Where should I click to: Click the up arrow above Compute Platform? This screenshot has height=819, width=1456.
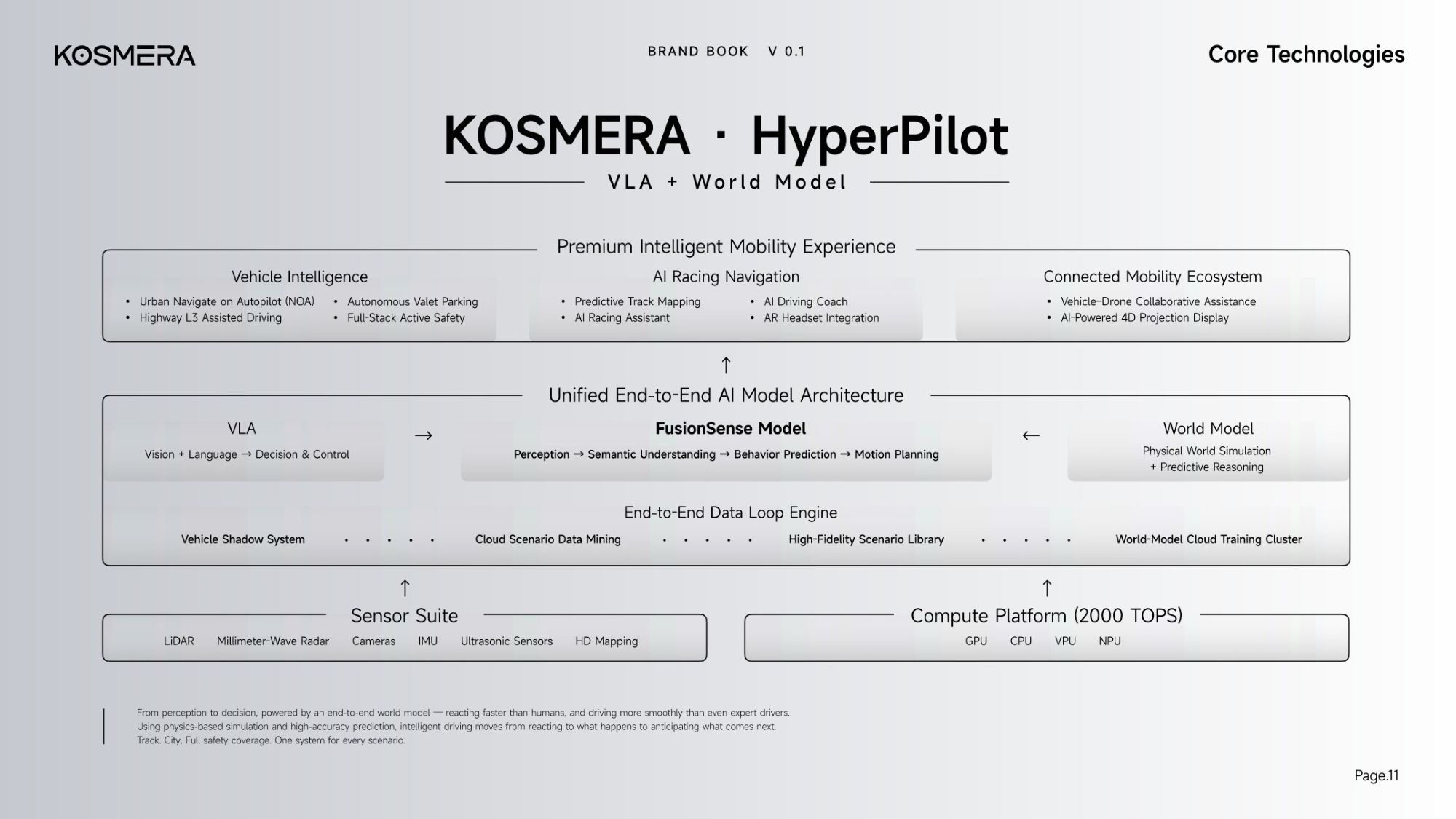(1047, 588)
